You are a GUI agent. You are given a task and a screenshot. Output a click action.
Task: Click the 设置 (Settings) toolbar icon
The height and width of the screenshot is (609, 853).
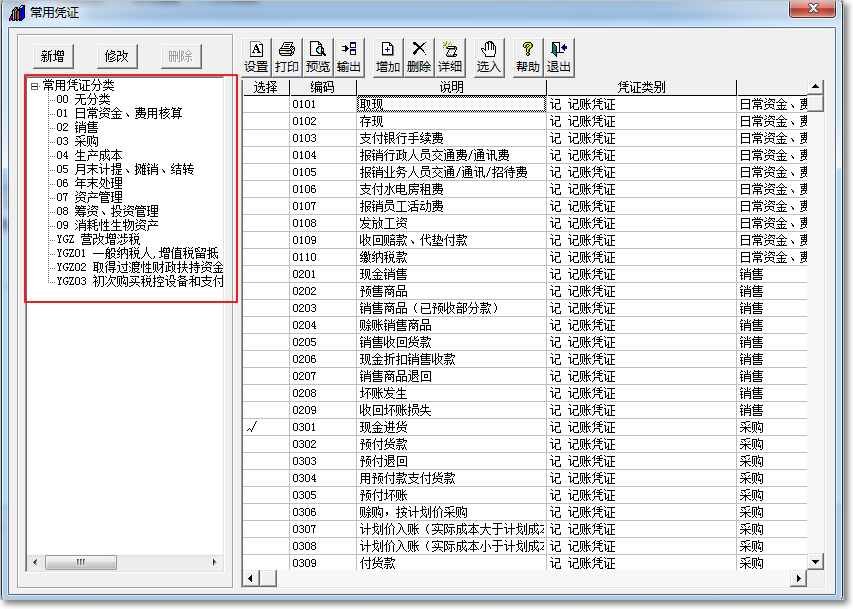click(x=256, y=56)
